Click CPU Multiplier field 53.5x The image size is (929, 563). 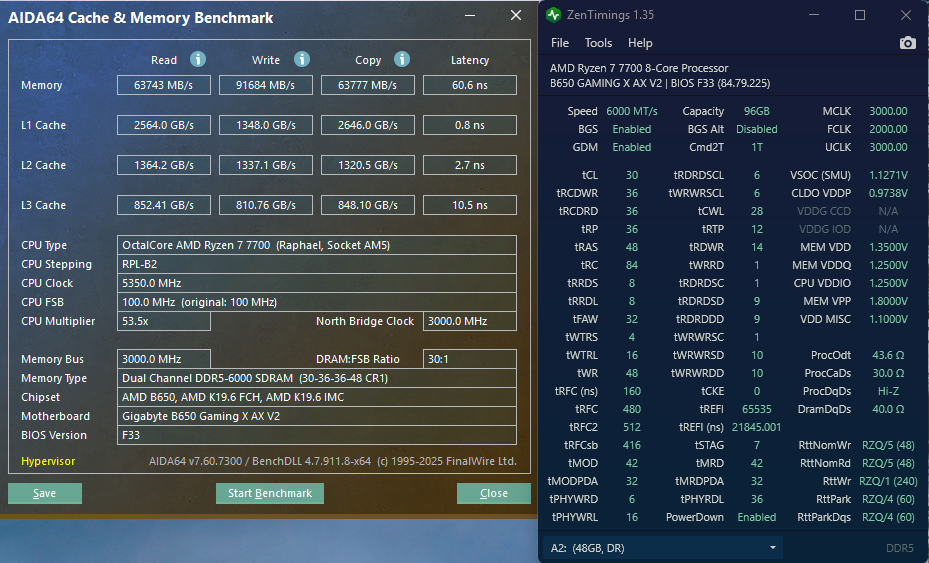pos(164,321)
